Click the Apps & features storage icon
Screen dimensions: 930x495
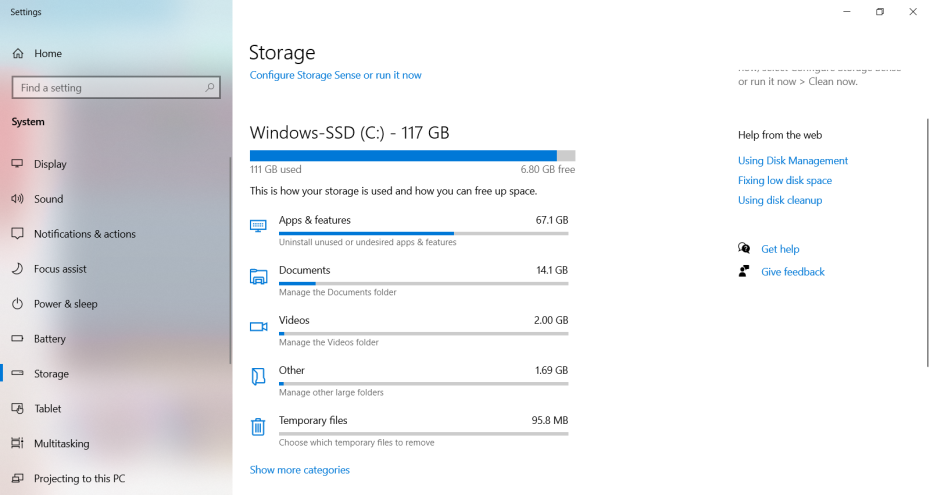[258, 226]
